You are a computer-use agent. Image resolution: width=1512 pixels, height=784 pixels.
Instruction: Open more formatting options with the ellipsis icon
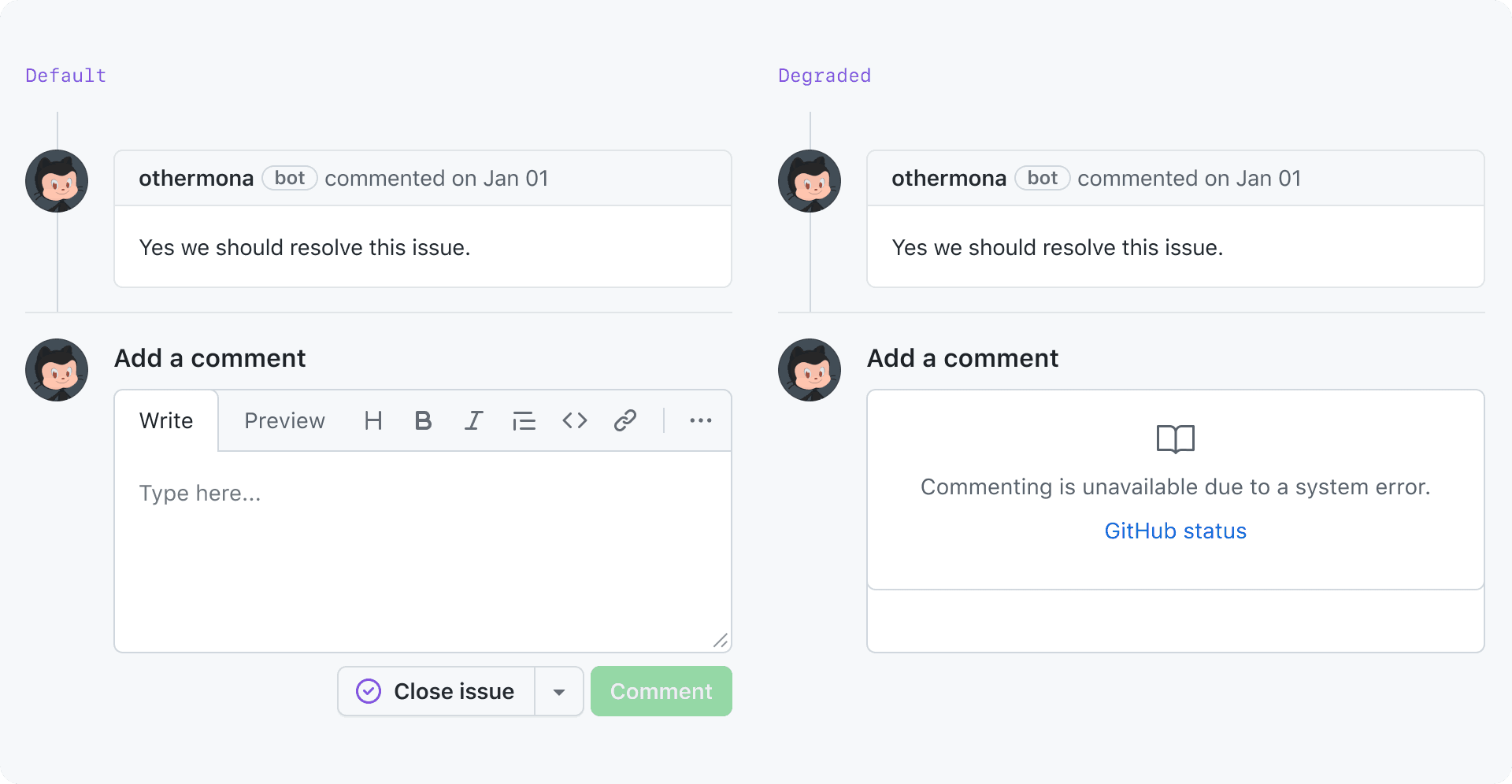point(700,420)
